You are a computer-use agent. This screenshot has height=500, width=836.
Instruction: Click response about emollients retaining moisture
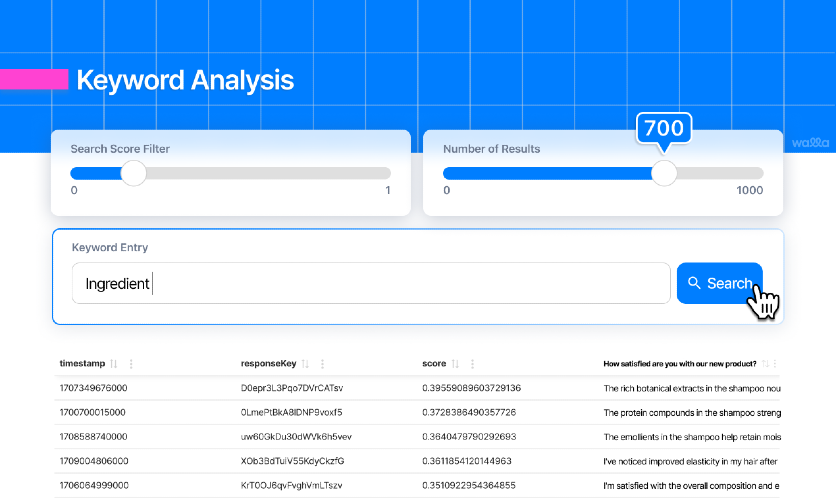tap(692, 437)
